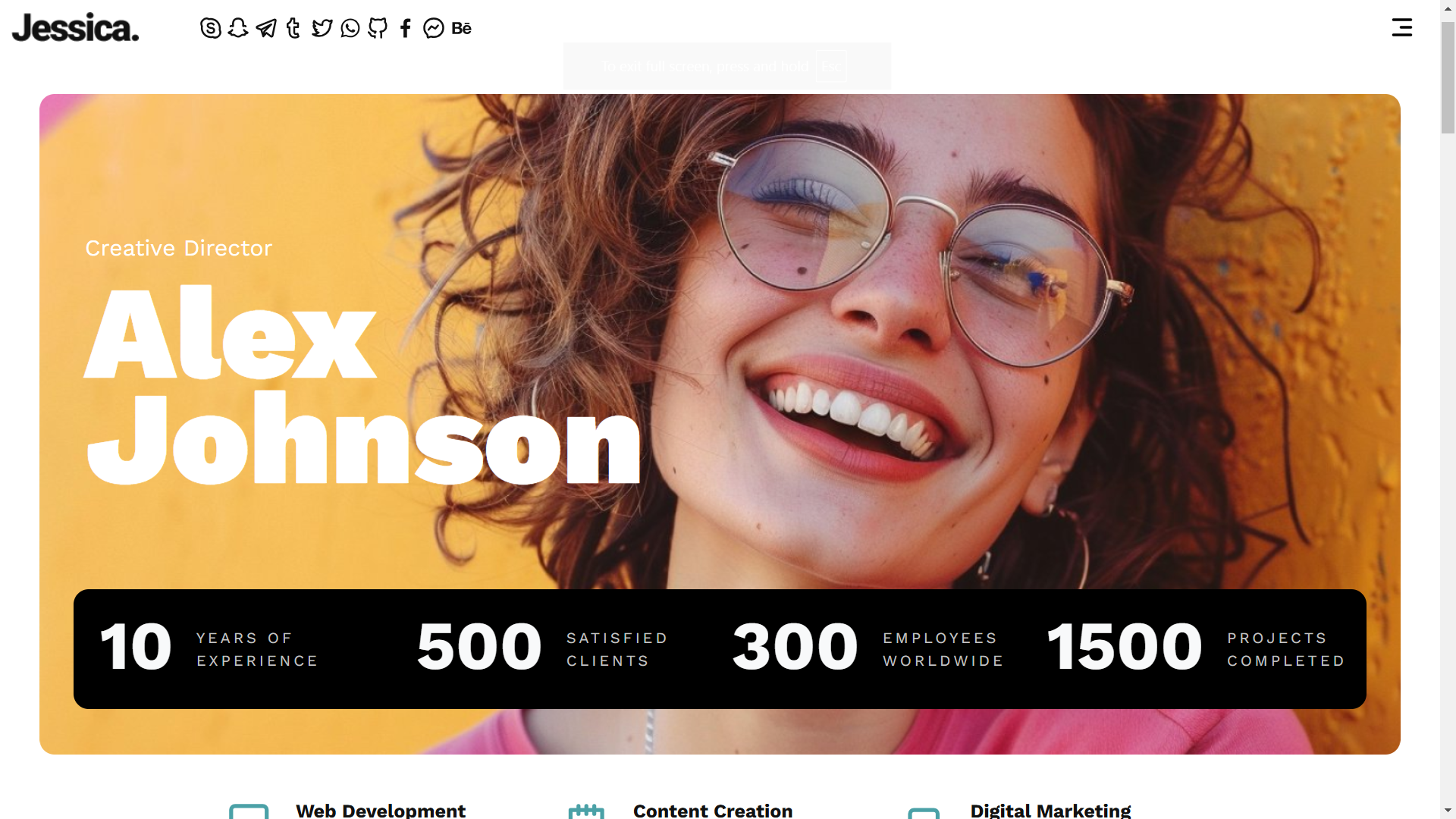The height and width of the screenshot is (819, 1456).
Task: Click the Digital Marketing service heading
Action: point(1050,810)
